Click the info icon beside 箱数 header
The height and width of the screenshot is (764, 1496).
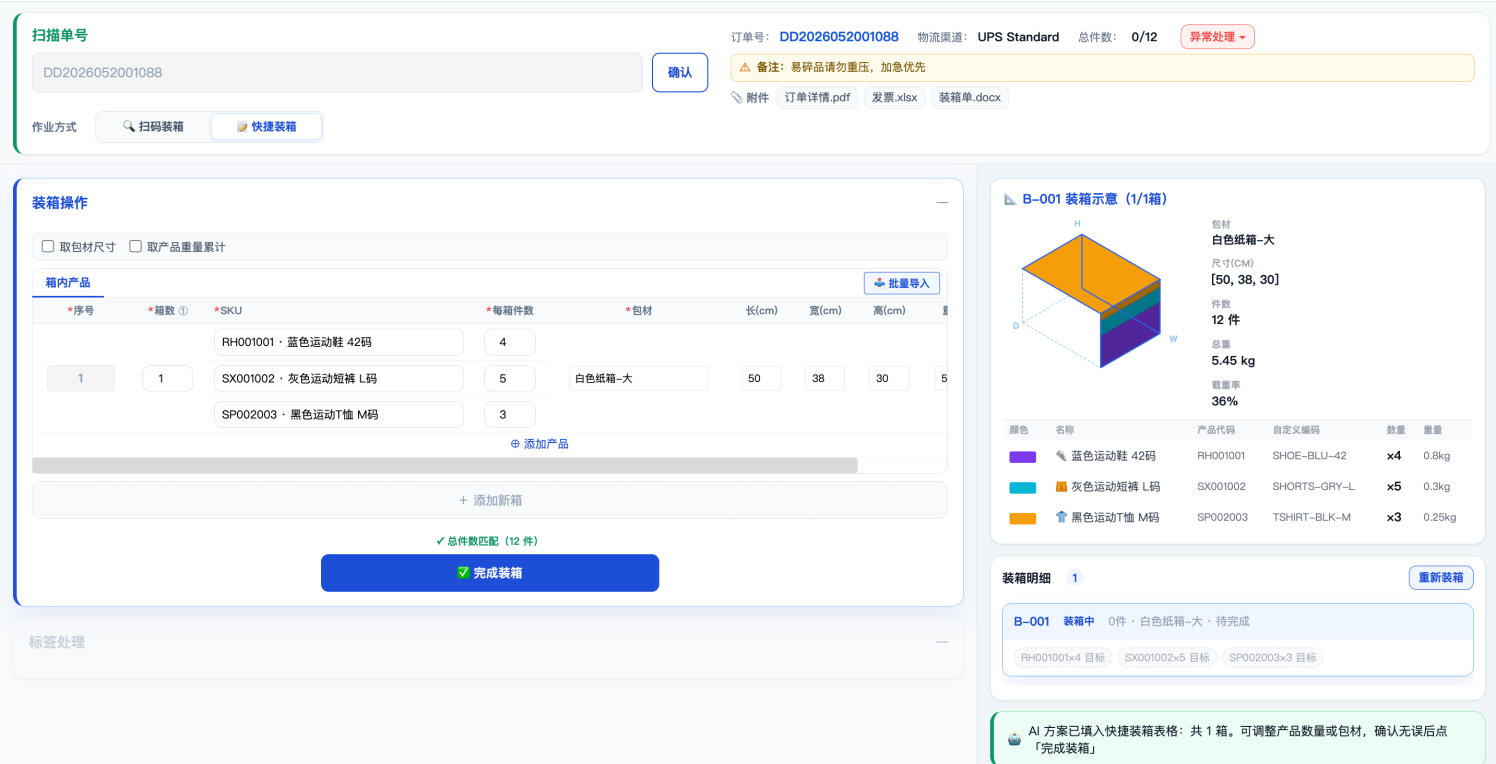click(x=183, y=311)
